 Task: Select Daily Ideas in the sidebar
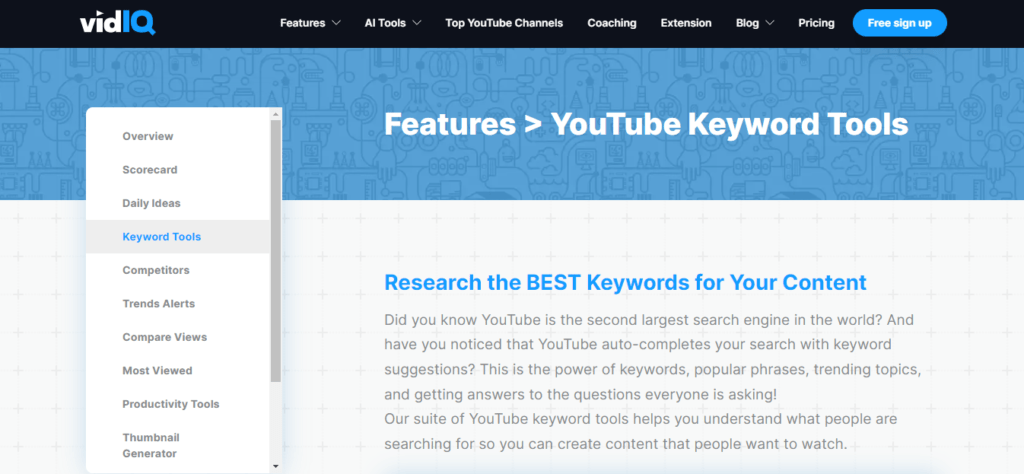click(152, 203)
